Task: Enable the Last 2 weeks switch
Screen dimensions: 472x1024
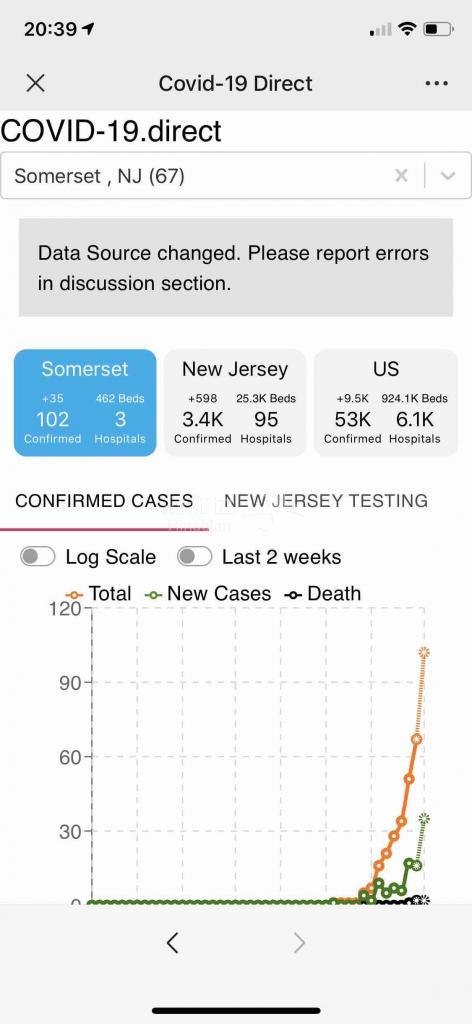Action: point(195,556)
